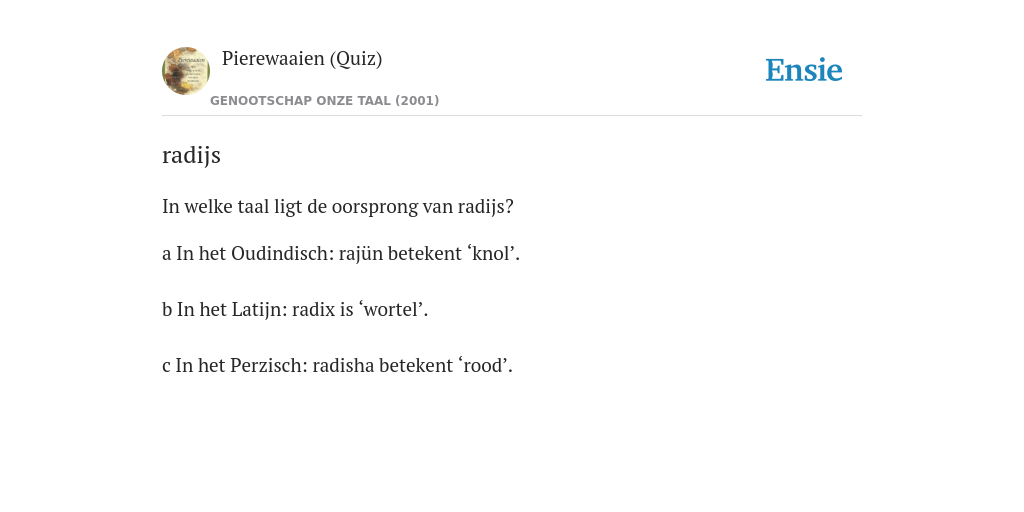Choose answer a, Oudindisch rajün
The height and width of the screenshot is (512, 1024).
[x=341, y=253]
